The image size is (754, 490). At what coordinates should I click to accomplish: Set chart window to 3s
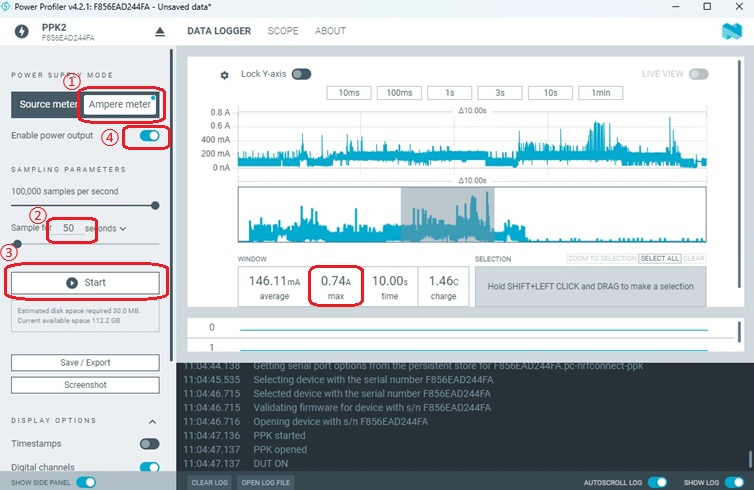(x=500, y=93)
